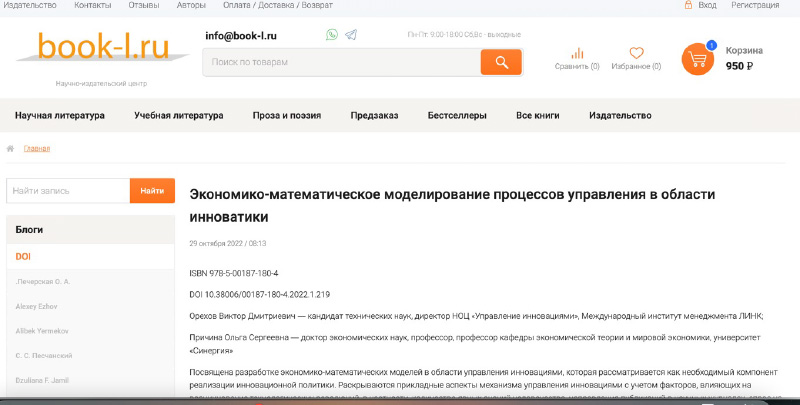
Task: Click the Блоги sidebar header
Action: [x=90, y=230]
